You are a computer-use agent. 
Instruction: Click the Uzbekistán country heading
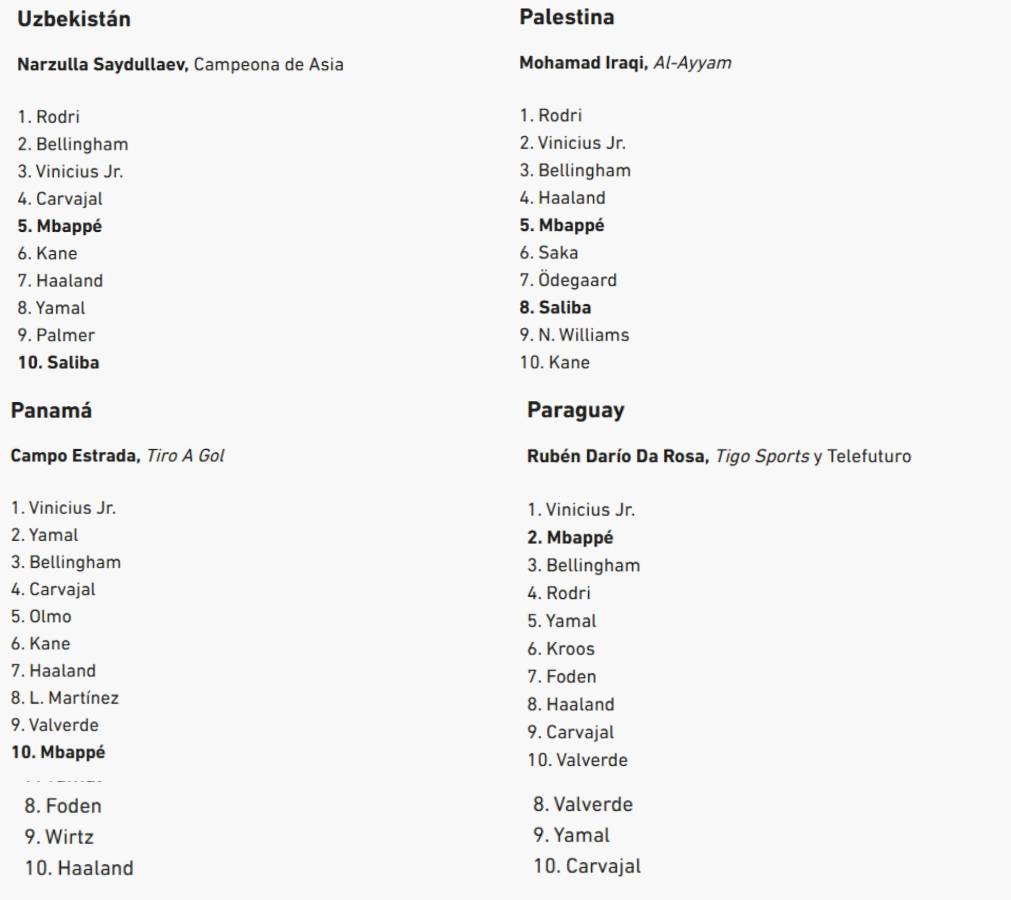[x=74, y=19]
